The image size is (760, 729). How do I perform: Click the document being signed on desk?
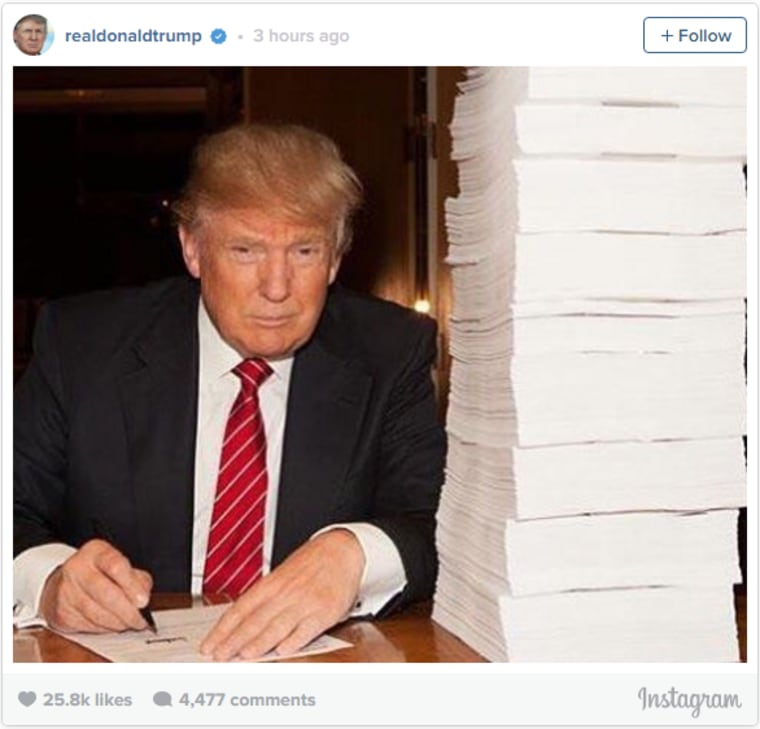pyautogui.click(x=204, y=635)
